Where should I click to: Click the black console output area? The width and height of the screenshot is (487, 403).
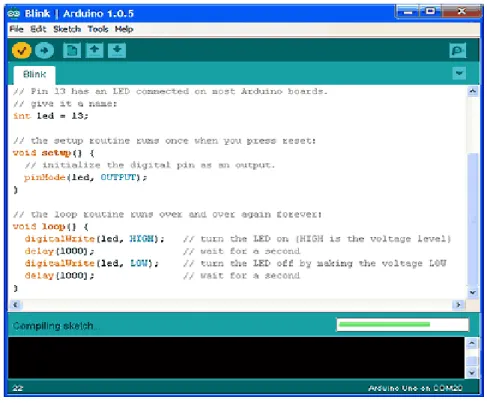236,358
